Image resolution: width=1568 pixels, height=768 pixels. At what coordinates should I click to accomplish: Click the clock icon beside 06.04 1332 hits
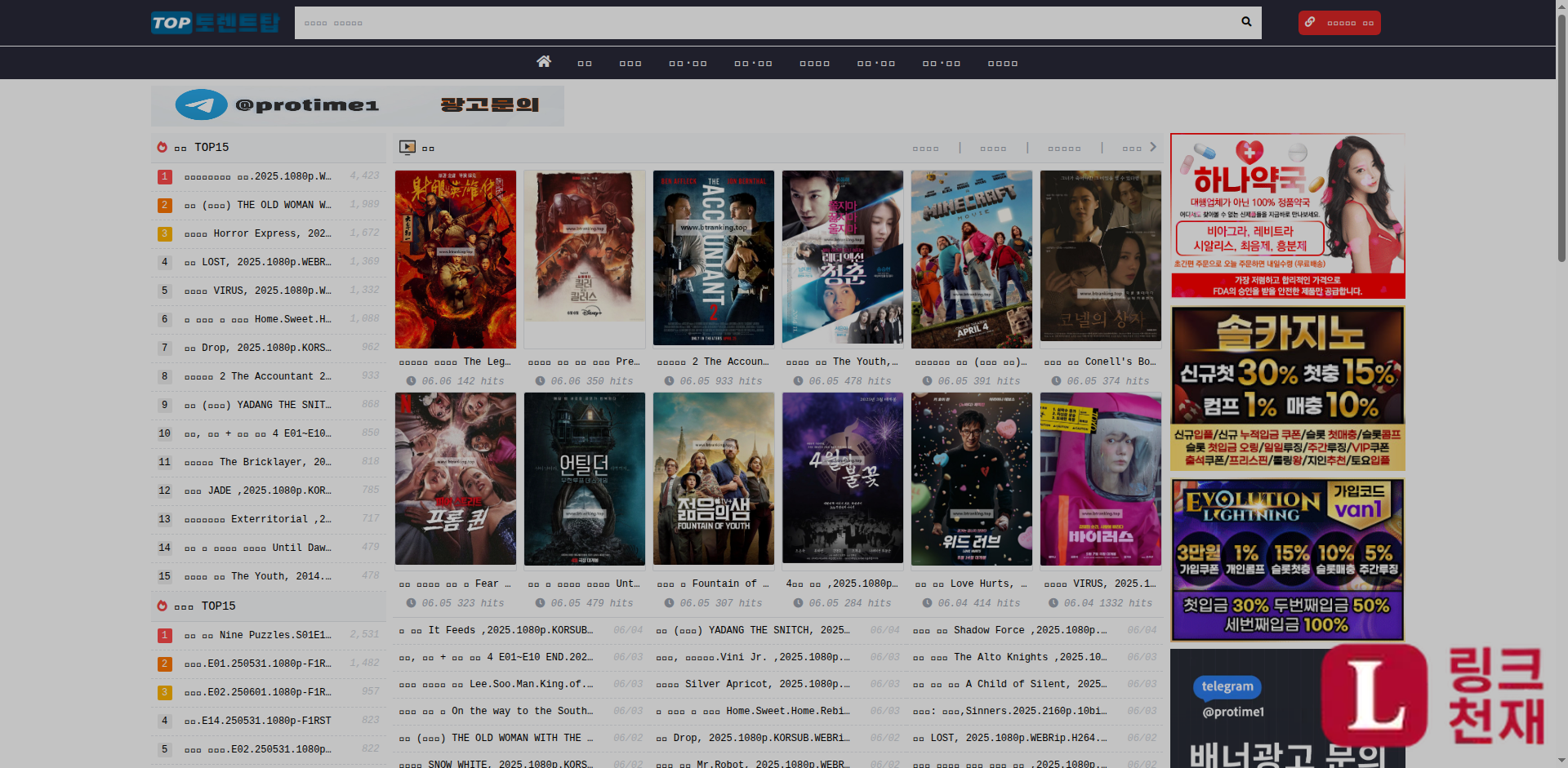1053,603
